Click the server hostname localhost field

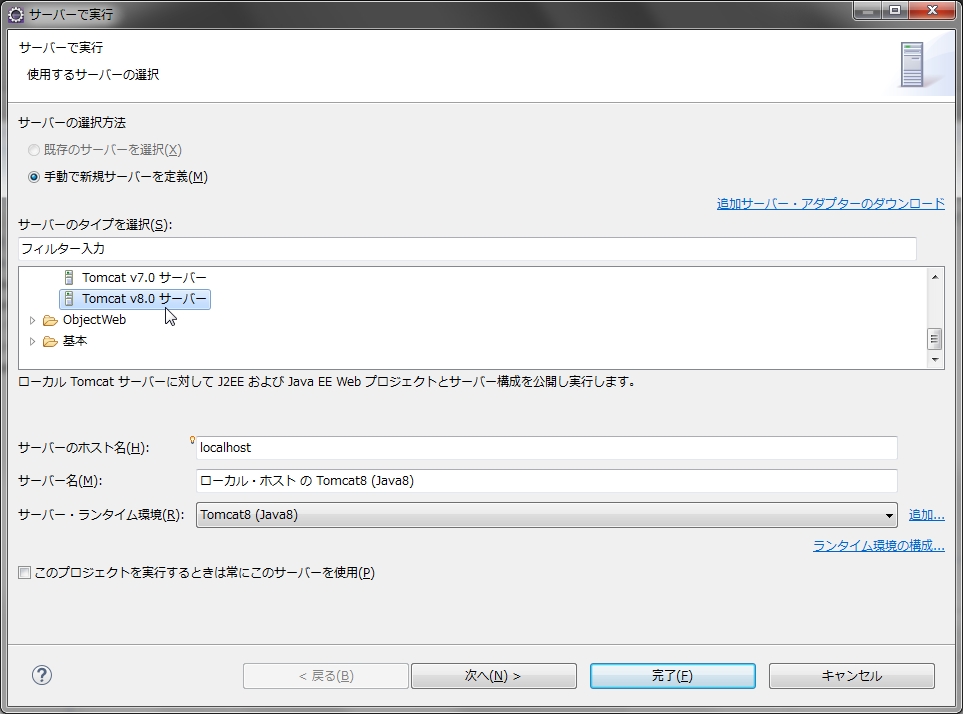pos(547,448)
